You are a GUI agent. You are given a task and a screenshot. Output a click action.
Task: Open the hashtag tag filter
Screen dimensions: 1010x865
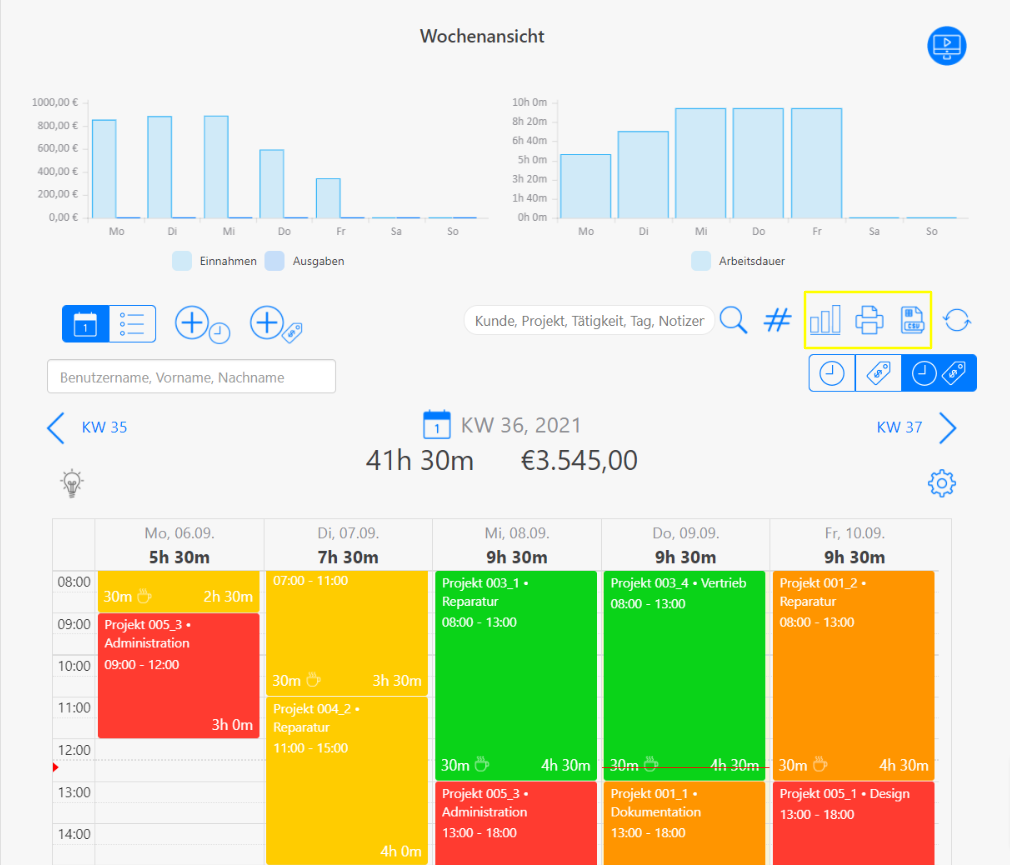tap(777, 320)
